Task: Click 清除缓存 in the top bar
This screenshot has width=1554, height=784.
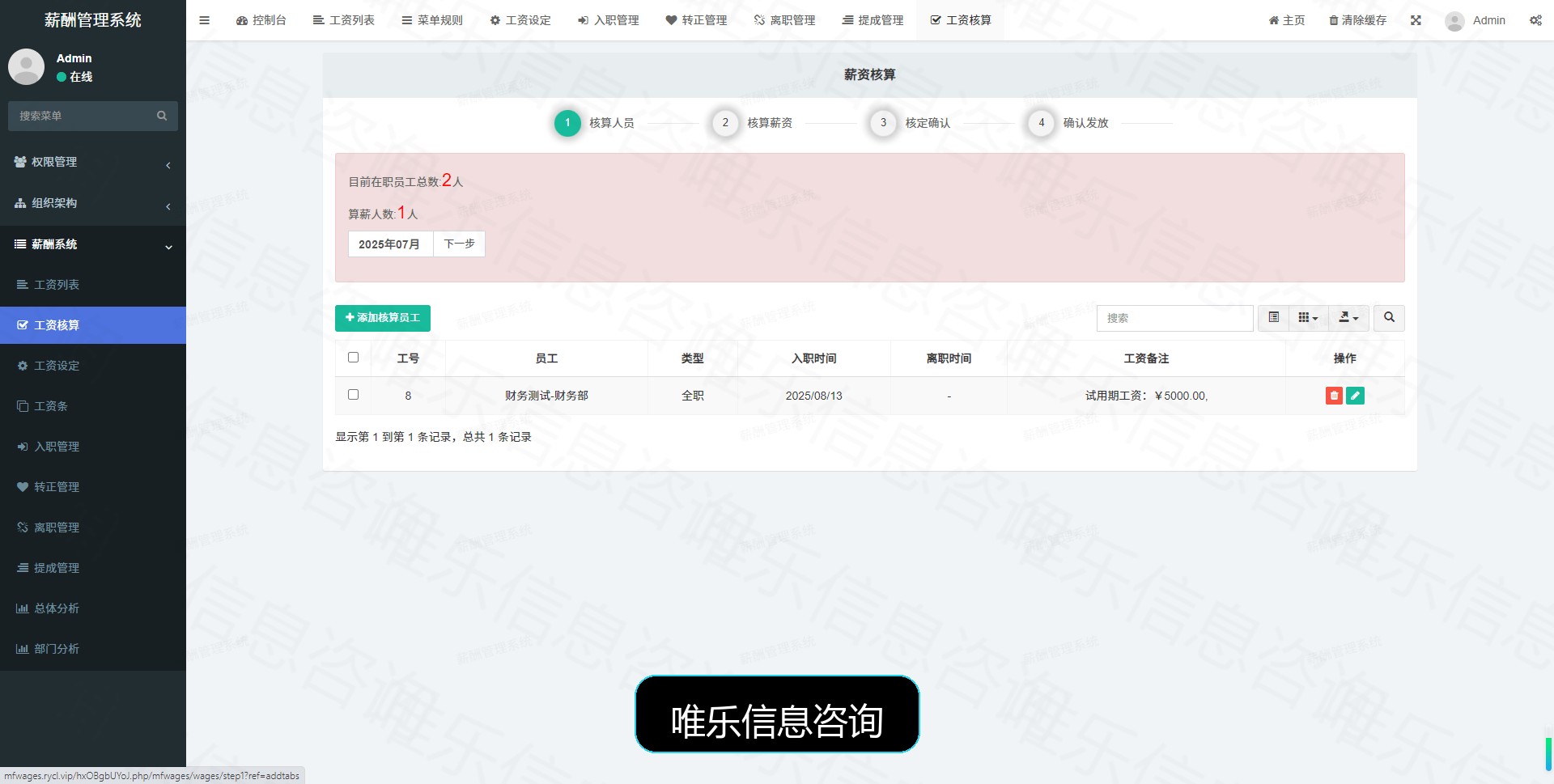Action: [x=1358, y=20]
